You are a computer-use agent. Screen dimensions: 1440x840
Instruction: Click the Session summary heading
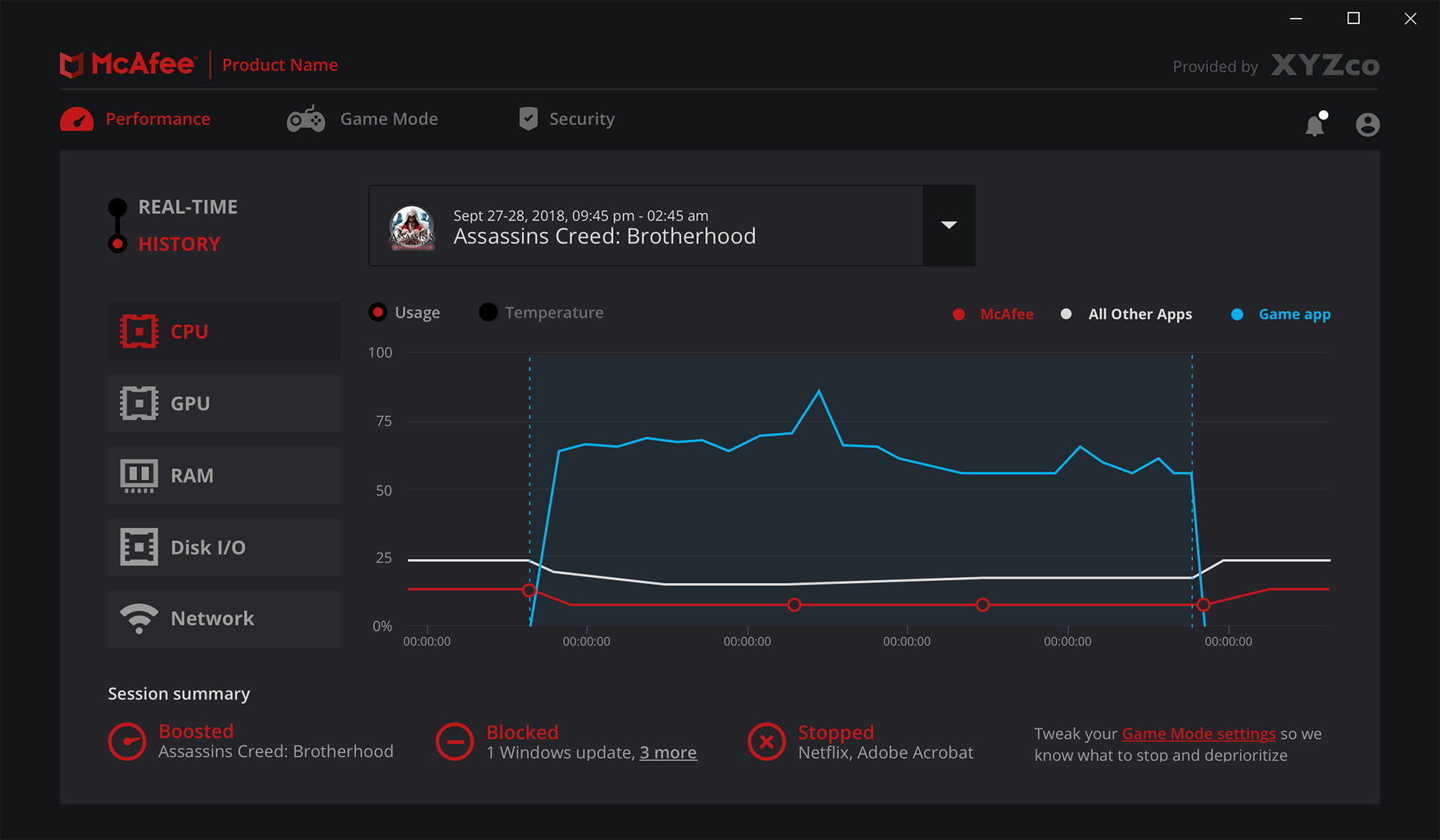(x=178, y=694)
